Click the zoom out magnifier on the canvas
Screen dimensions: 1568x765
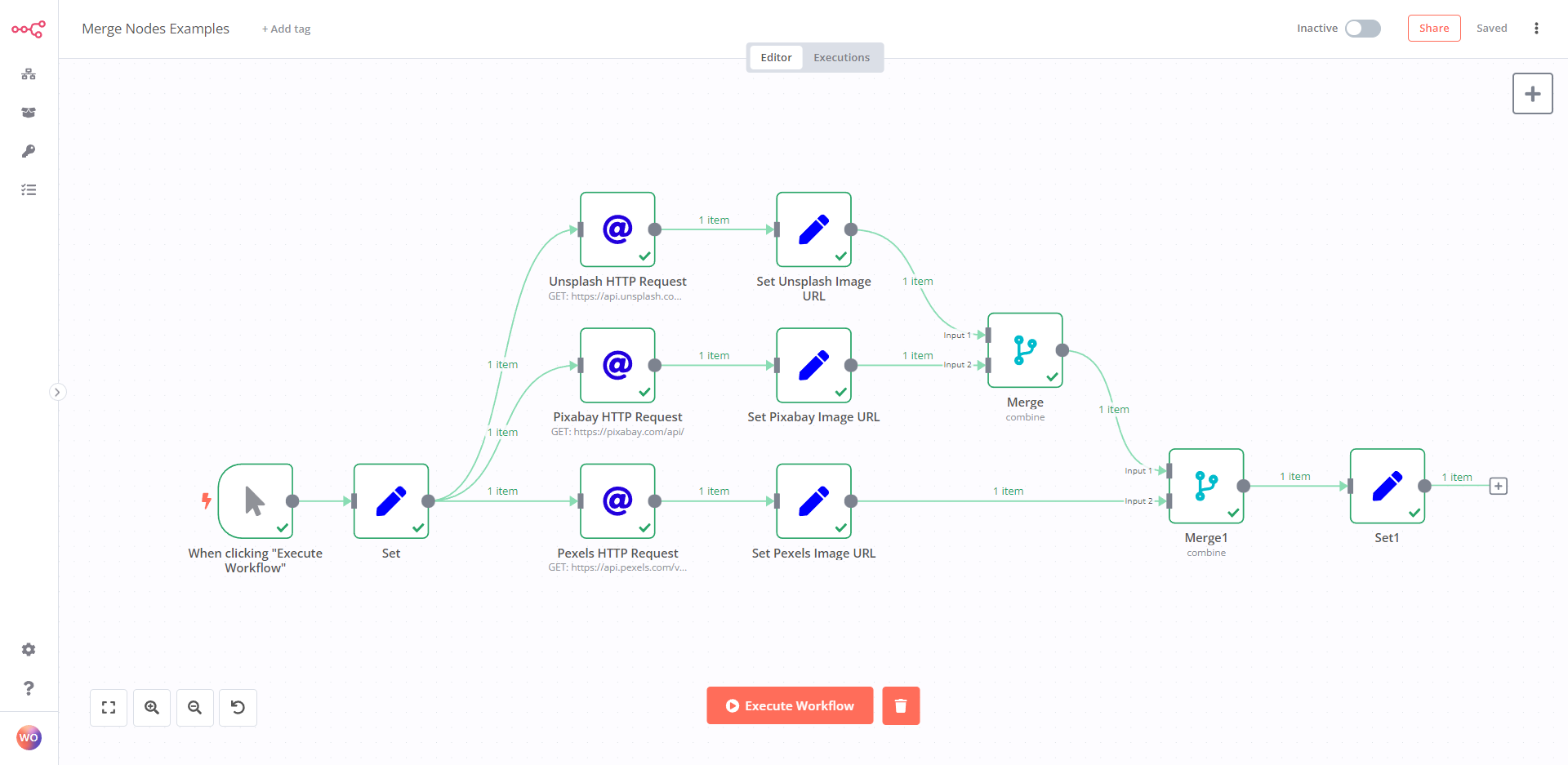click(194, 707)
